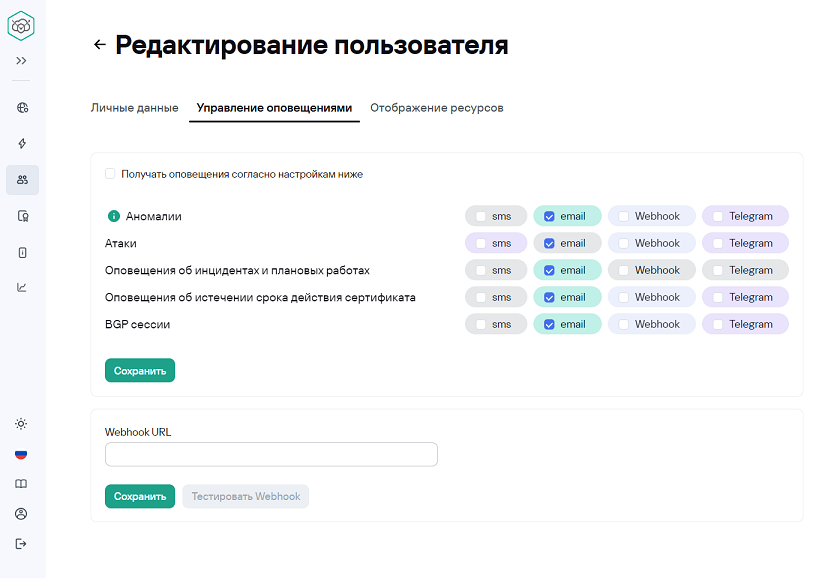This screenshot has height=578, width=825.
Task: Change language via the Russian flag icon
Action: point(21,454)
